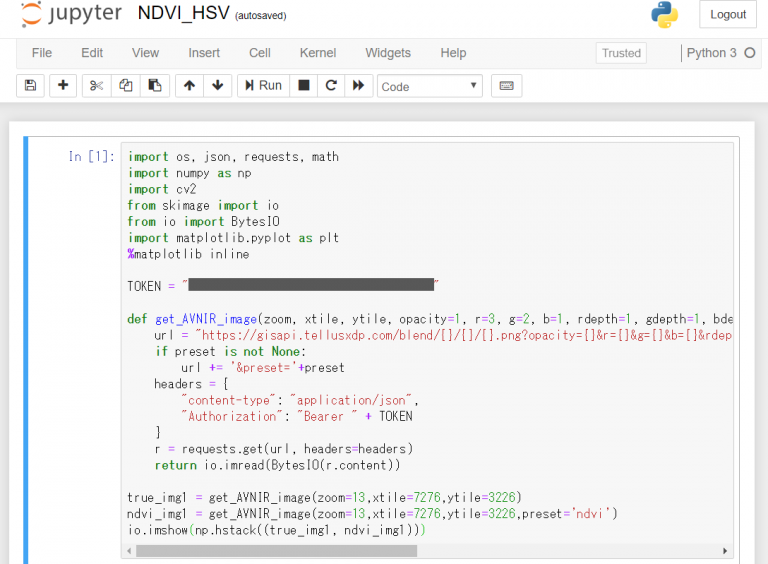768x564 pixels.
Task: Copy the selected cells
Action: 126,86
